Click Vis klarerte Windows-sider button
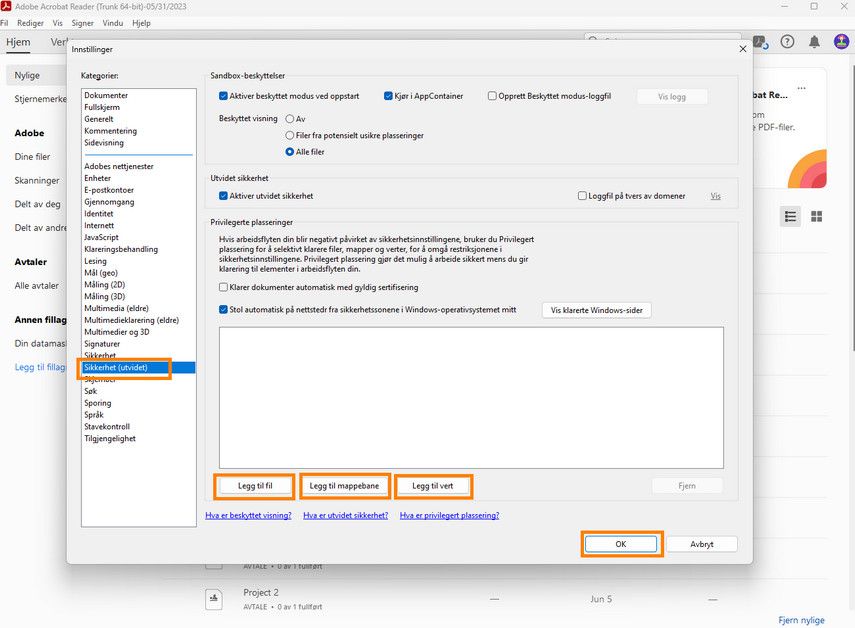Screen dimensions: 855x628 click(597, 310)
